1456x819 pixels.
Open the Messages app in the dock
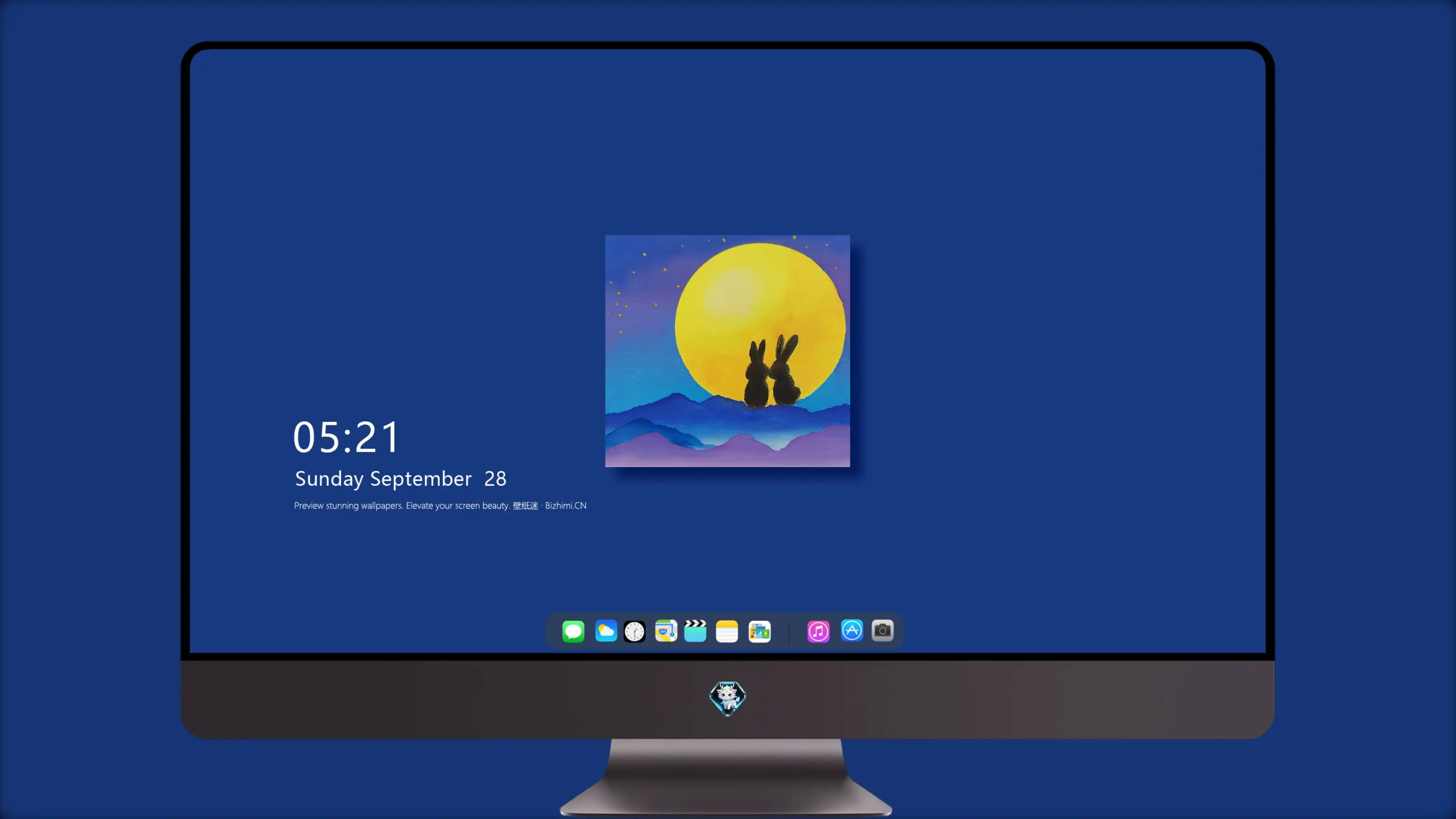(573, 631)
